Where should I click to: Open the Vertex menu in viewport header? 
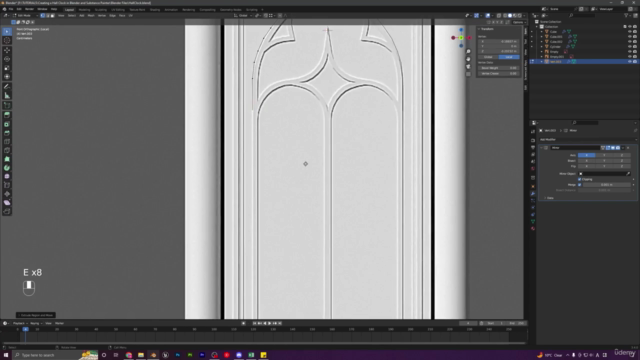click(102, 16)
